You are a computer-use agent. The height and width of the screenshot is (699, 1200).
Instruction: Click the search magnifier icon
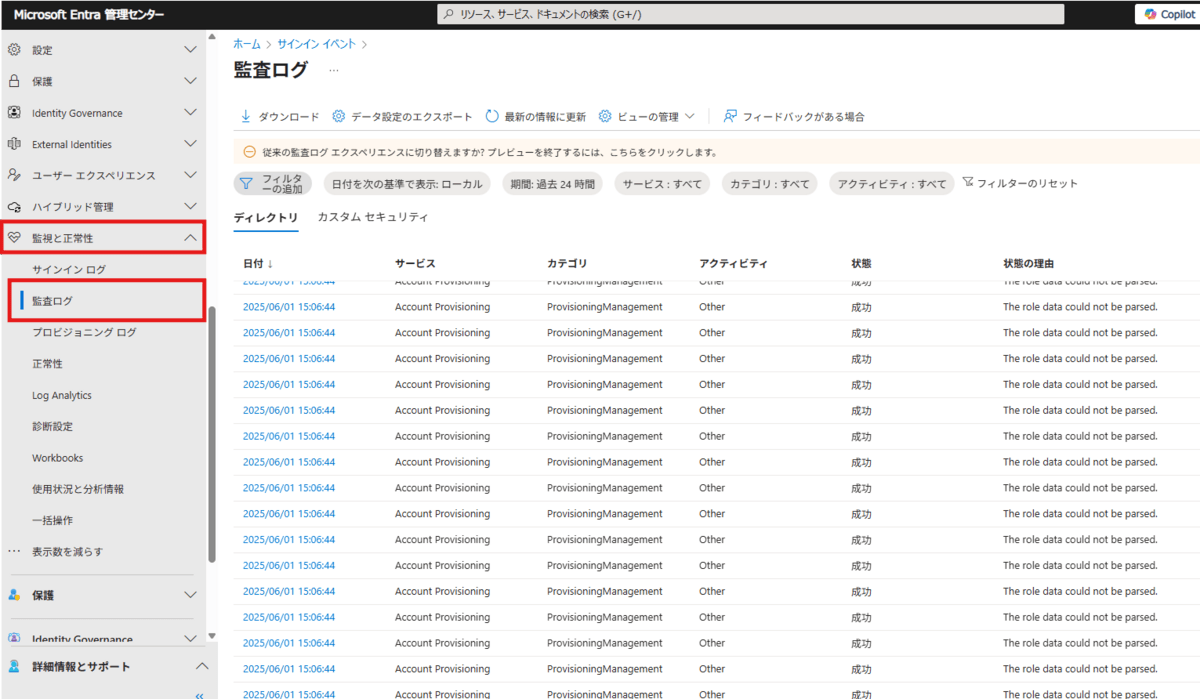click(x=450, y=14)
